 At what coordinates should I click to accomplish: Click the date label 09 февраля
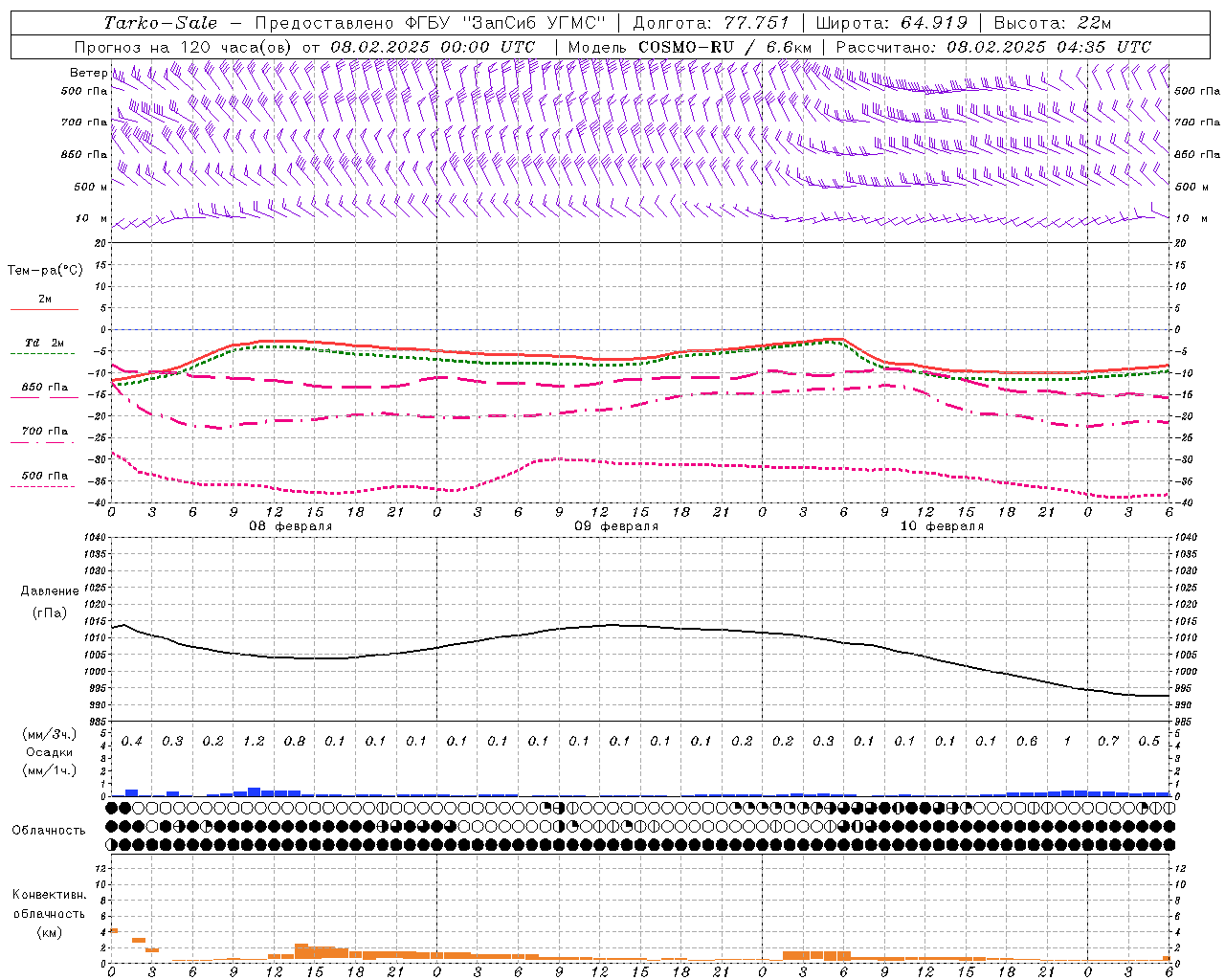[616, 526]
